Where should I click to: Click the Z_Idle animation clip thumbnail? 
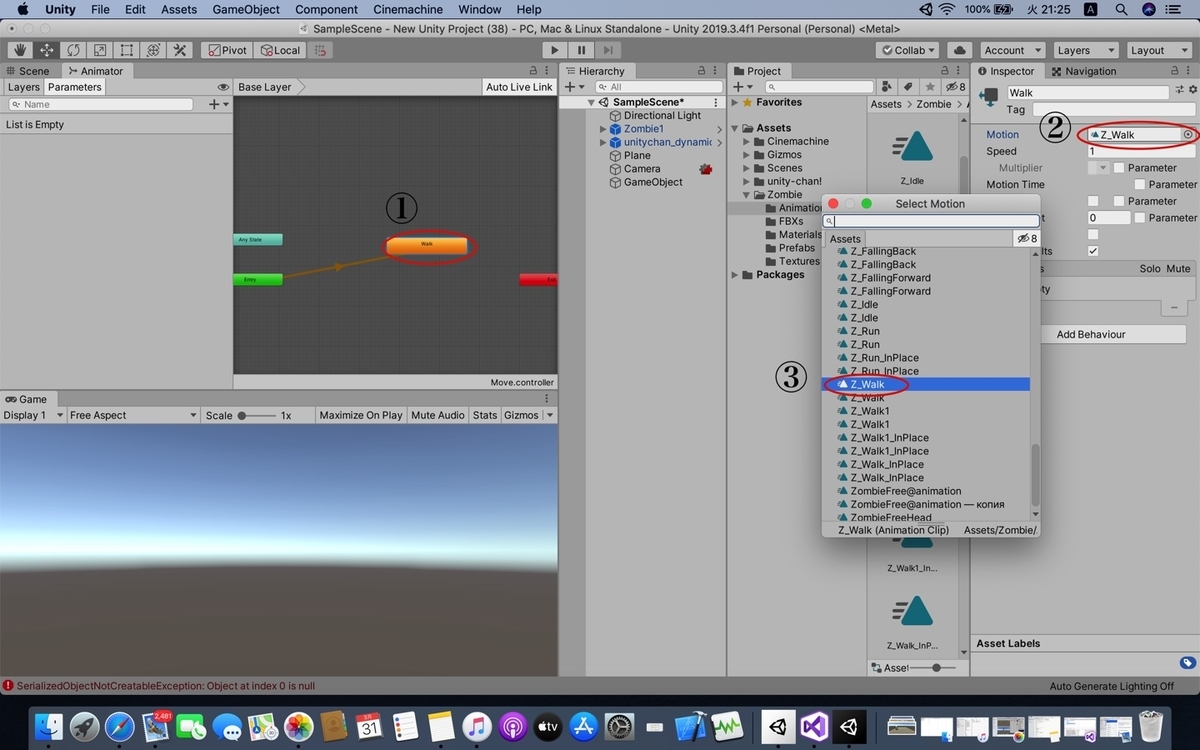coord(912,147)
